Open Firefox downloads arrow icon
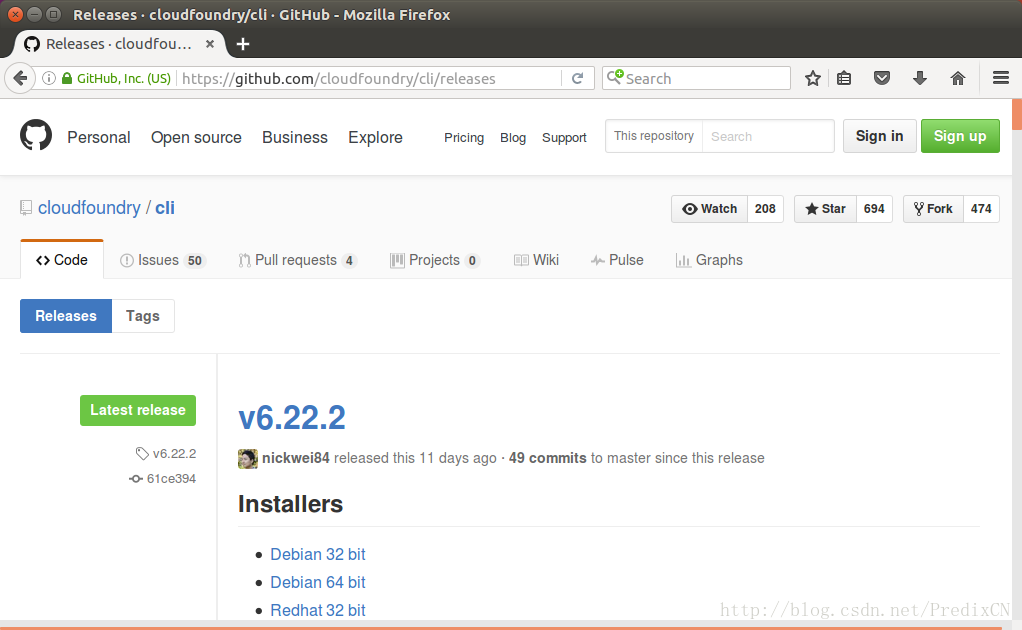Viewport: 1022px width, 630px height. (x=920, y=79)
